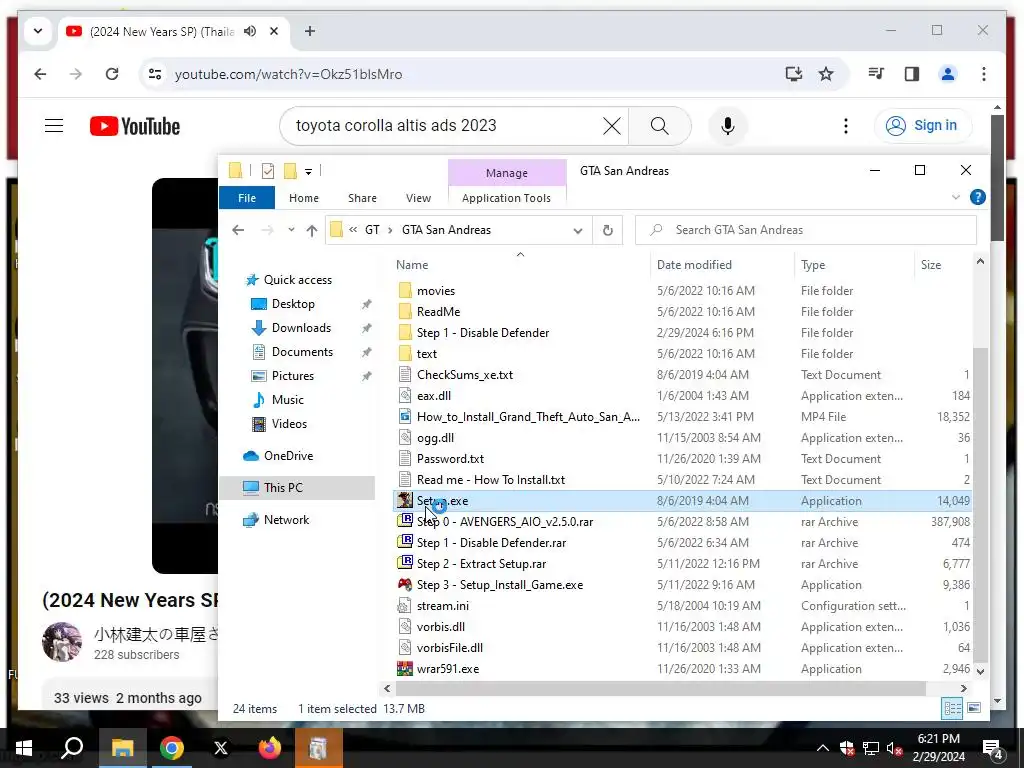This screenshot has height=768, width=1024.
Task: Open Chrome tab search dropdown
Action: 38,31
